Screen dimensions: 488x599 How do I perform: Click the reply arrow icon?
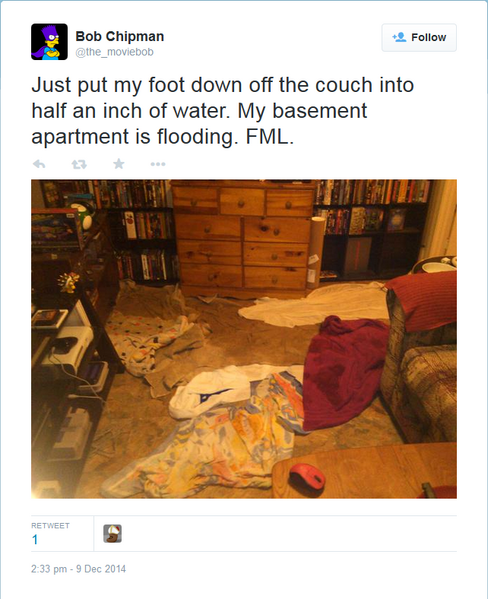click(x=39, y=164)
